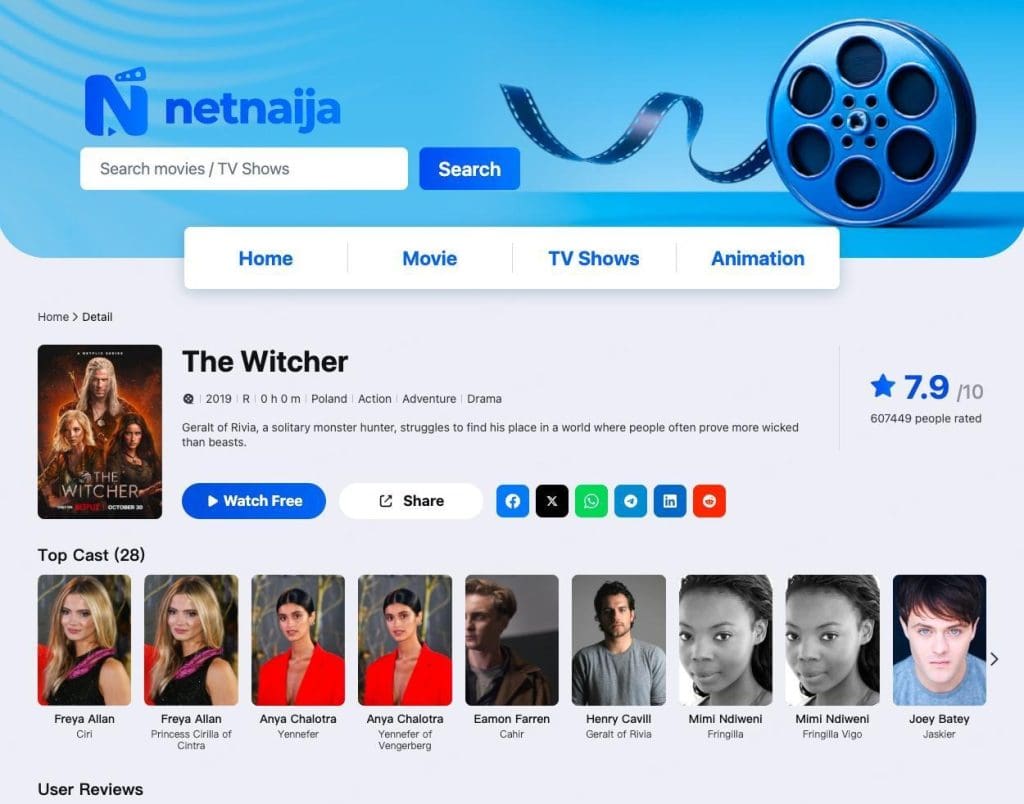Show next cast members with arrow
Screen dimensions: 1024x804
click(x=994, y=659)
